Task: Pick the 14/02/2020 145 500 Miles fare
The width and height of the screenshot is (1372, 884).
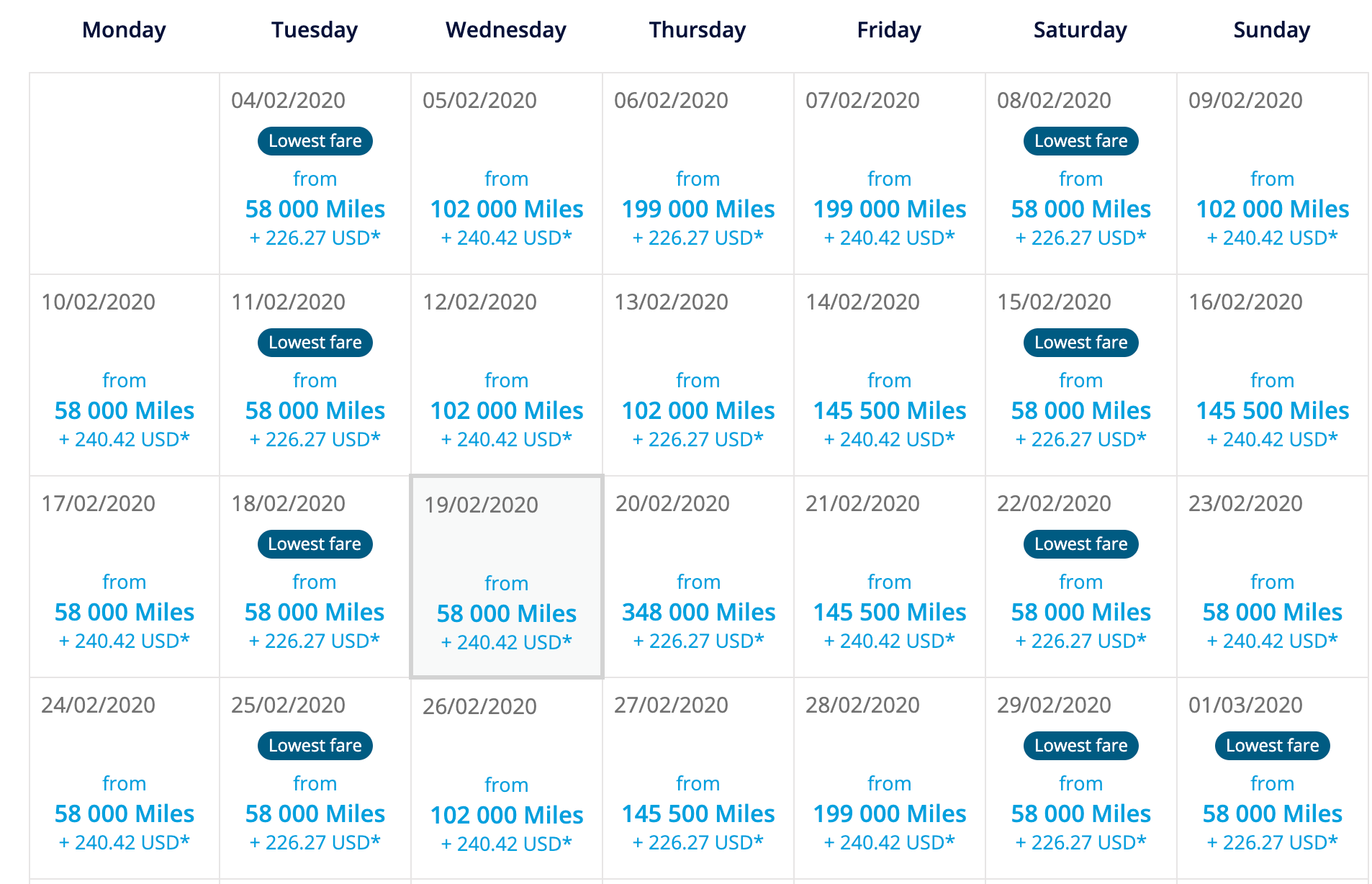Action: [890, 375]
